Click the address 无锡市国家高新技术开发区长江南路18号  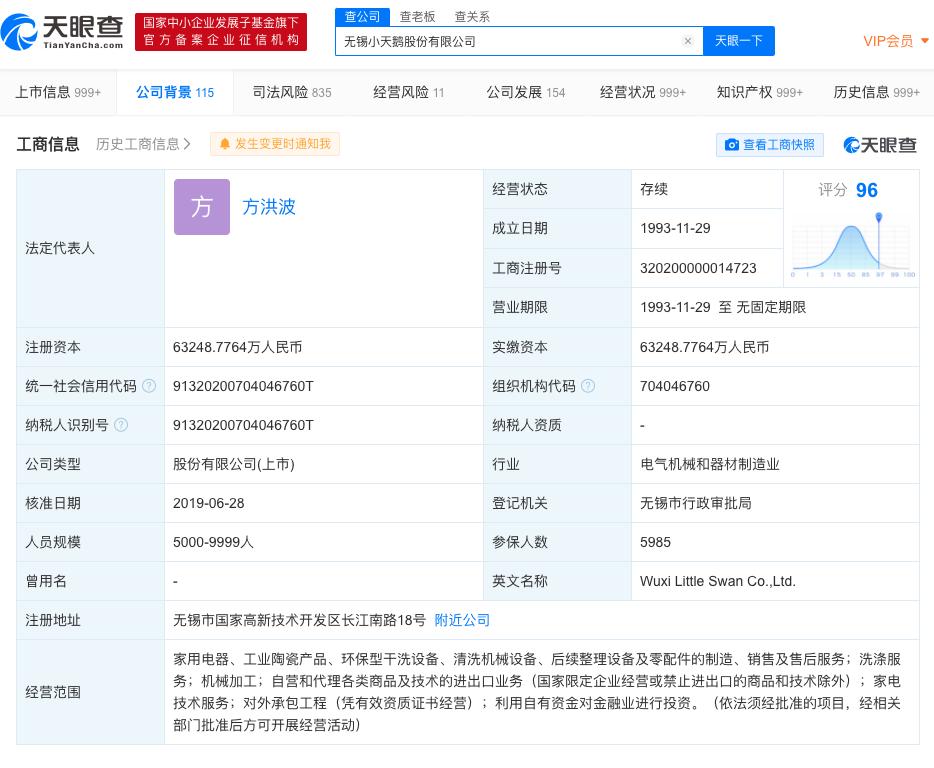(300, 620)
